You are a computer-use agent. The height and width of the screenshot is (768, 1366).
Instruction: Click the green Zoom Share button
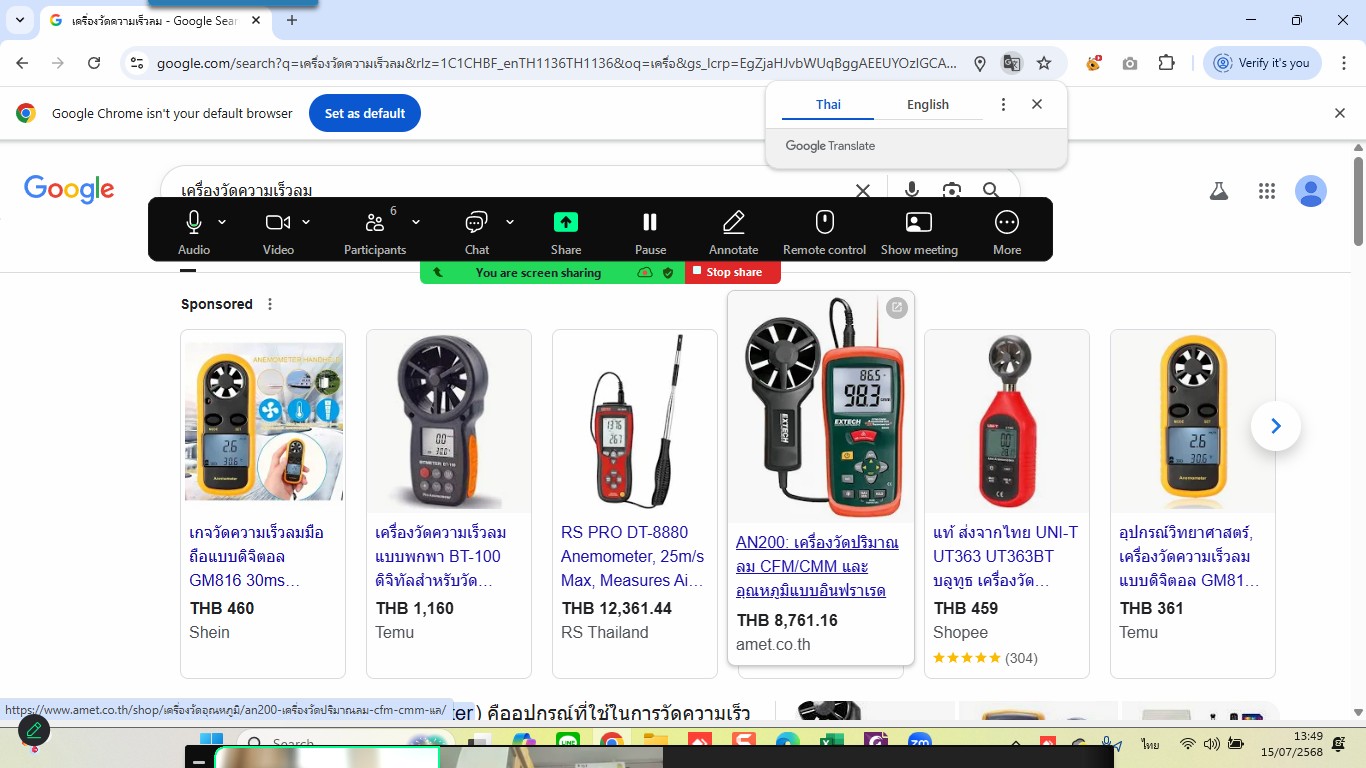click(x=566, y=232)
